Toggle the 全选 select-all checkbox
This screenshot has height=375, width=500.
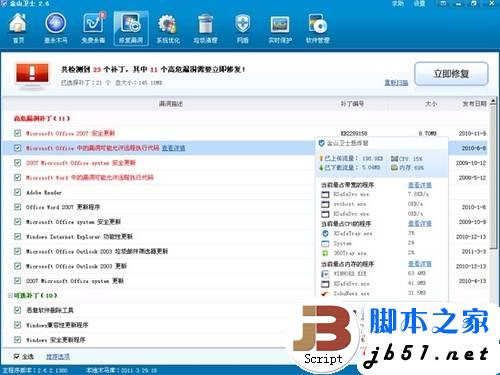pyautogui.click(x=17, y=357)
